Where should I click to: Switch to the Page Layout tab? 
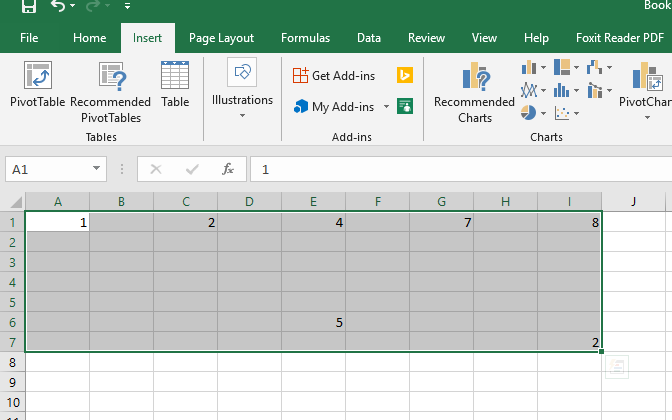pos(222,38)
